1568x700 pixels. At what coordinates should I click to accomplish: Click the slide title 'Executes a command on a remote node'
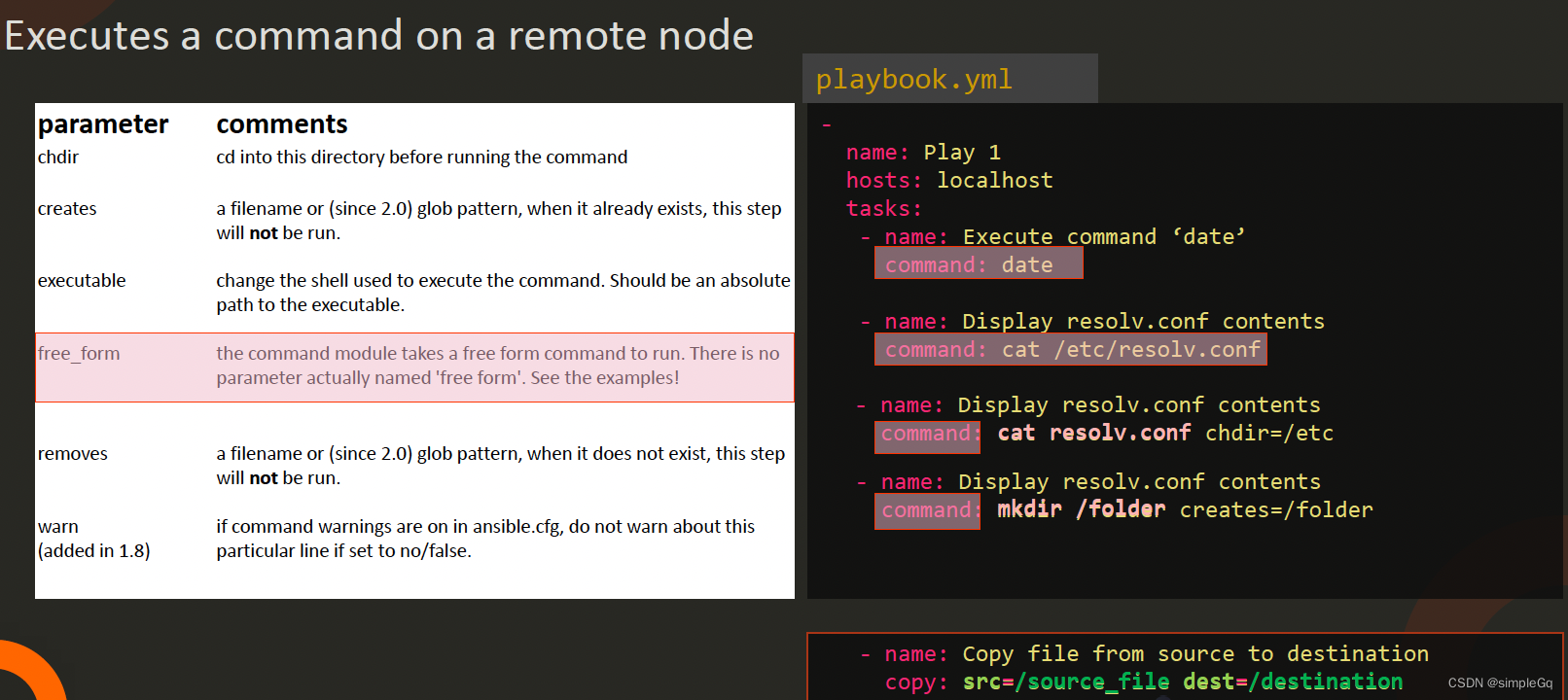[379, 36]
